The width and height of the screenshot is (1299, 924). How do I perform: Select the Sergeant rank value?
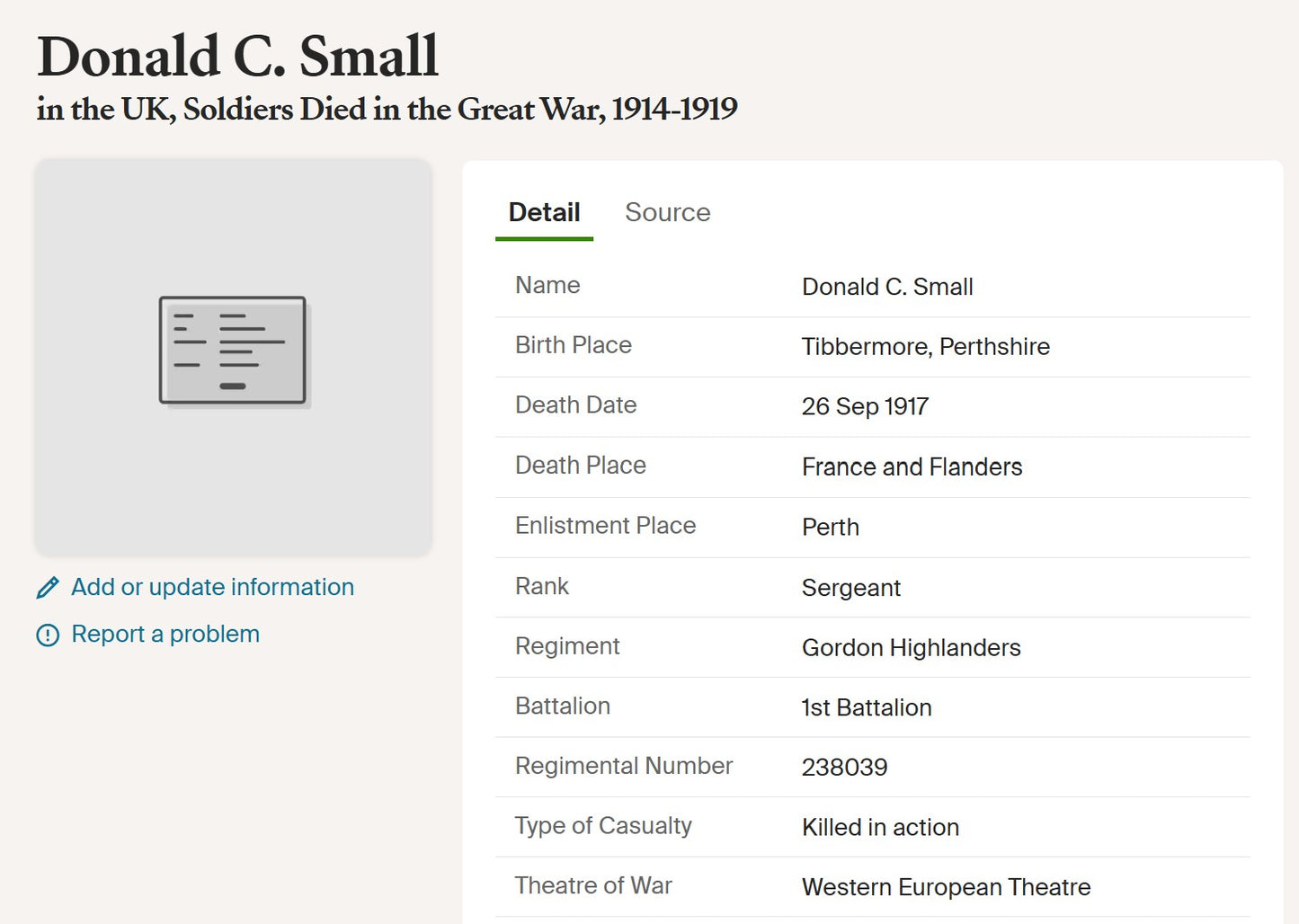[x=850, y=587]
